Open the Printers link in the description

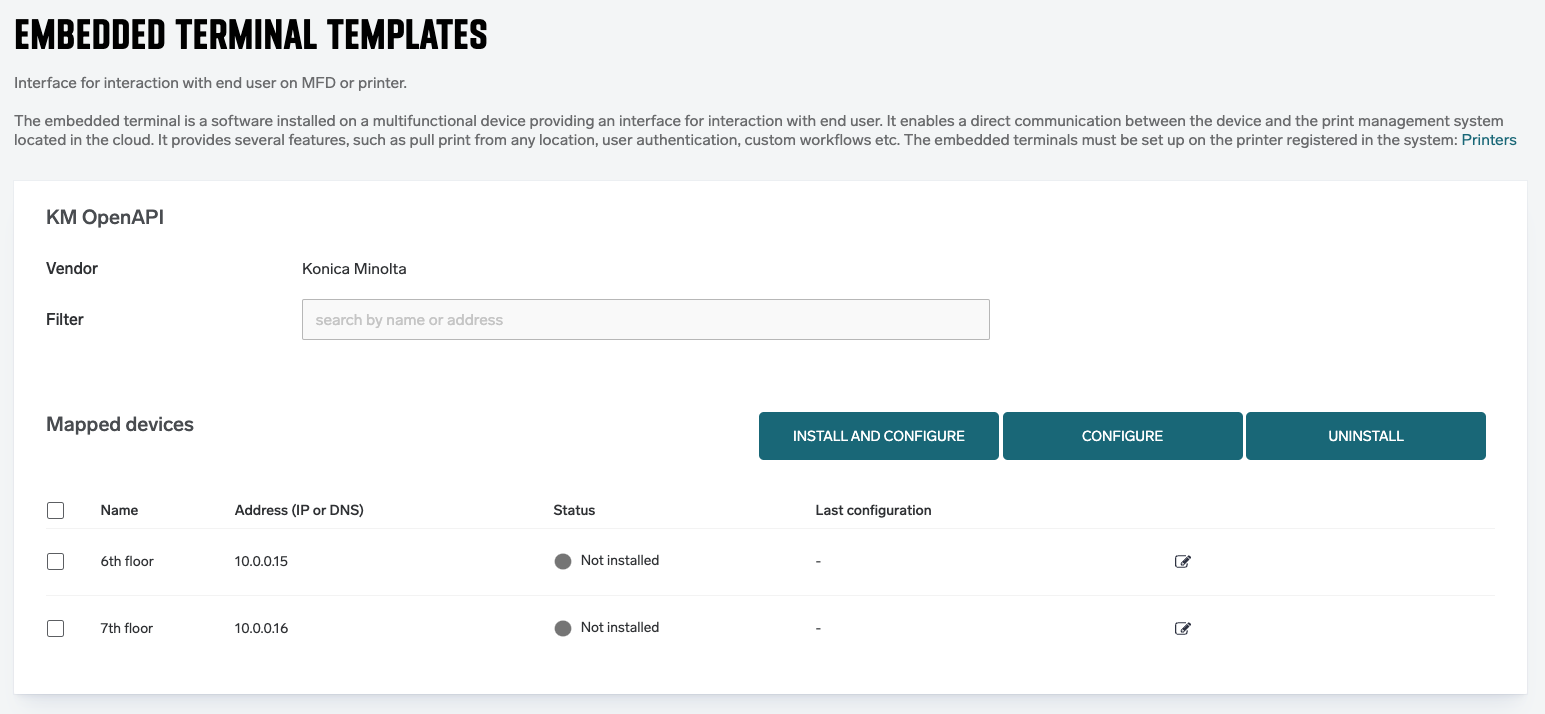click(x=1488, y=140)
